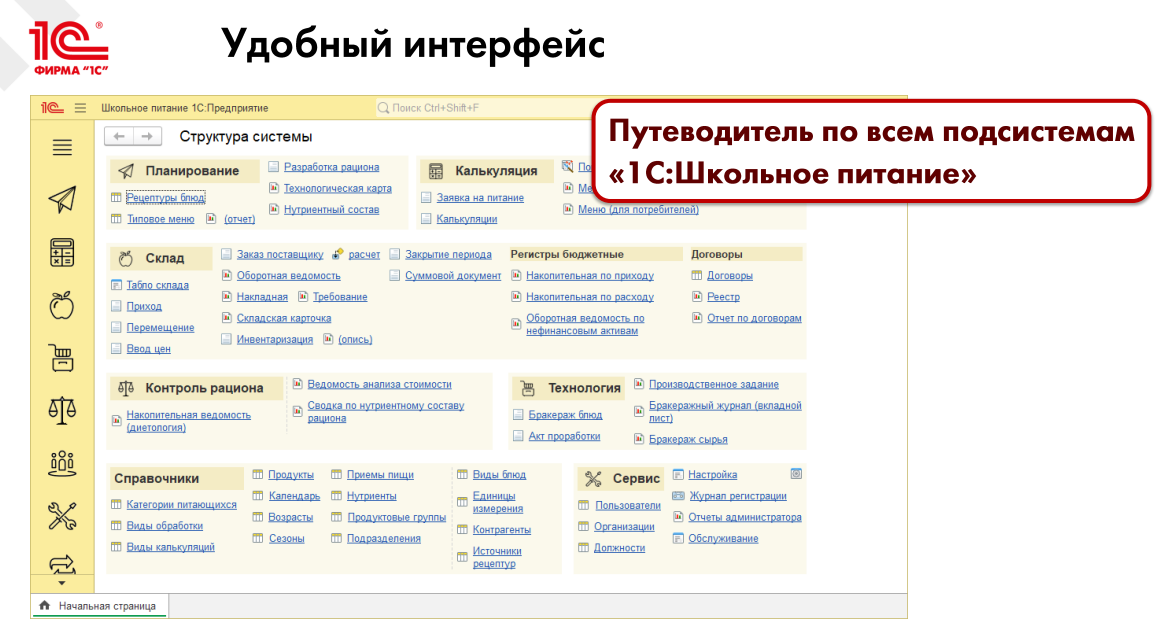Go forward with the right arrow button
Image resolution: width=1170 pixels, height=635 pixels.
click(x=147, y=136)
